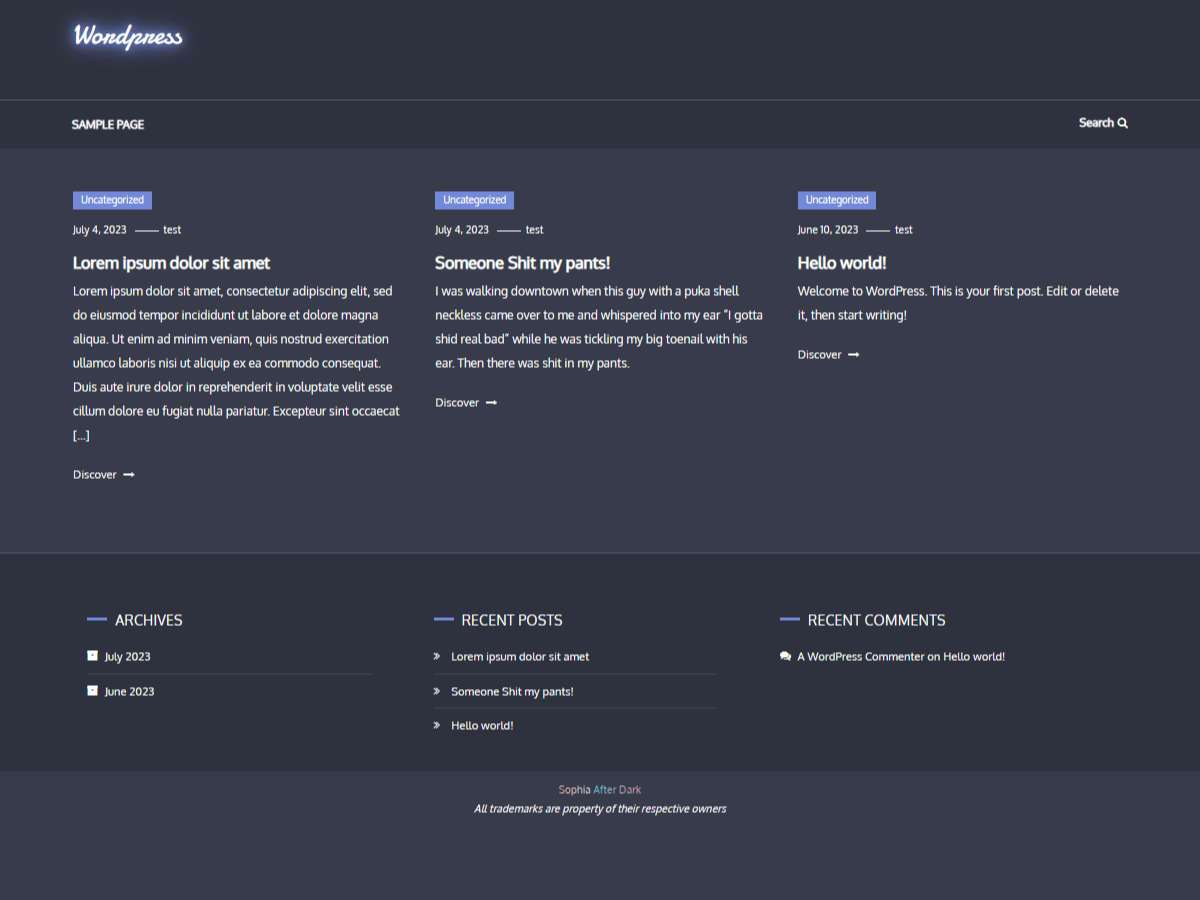Click the archive icon beside July 2023
Viewport: 1200px width, 900px height.
click(x=93, y=656)
